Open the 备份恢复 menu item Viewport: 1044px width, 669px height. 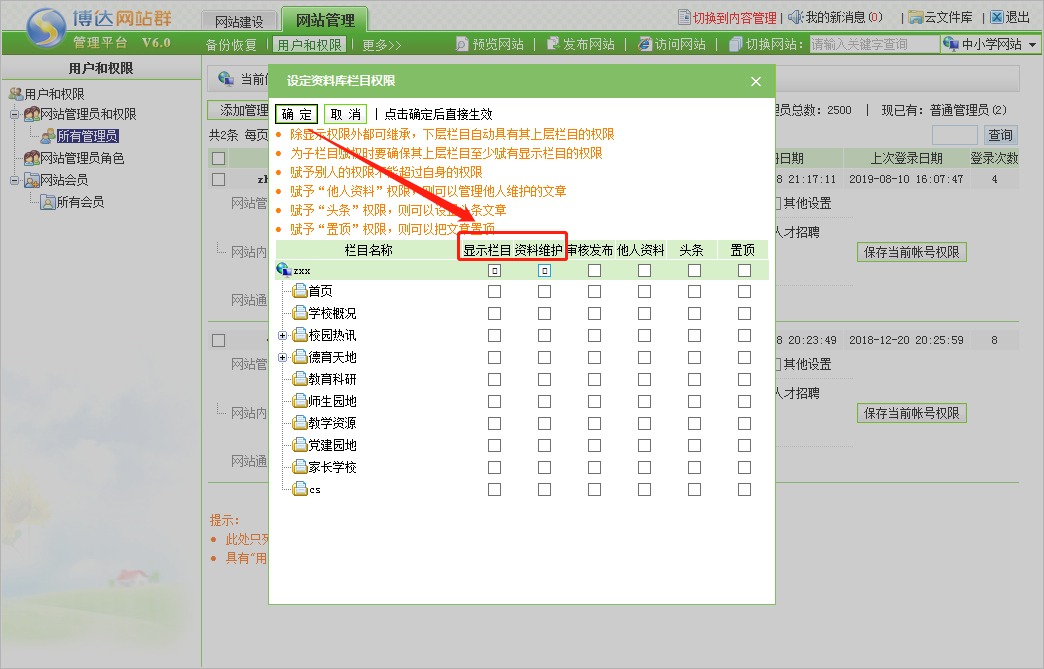click(x=231, y=45)
